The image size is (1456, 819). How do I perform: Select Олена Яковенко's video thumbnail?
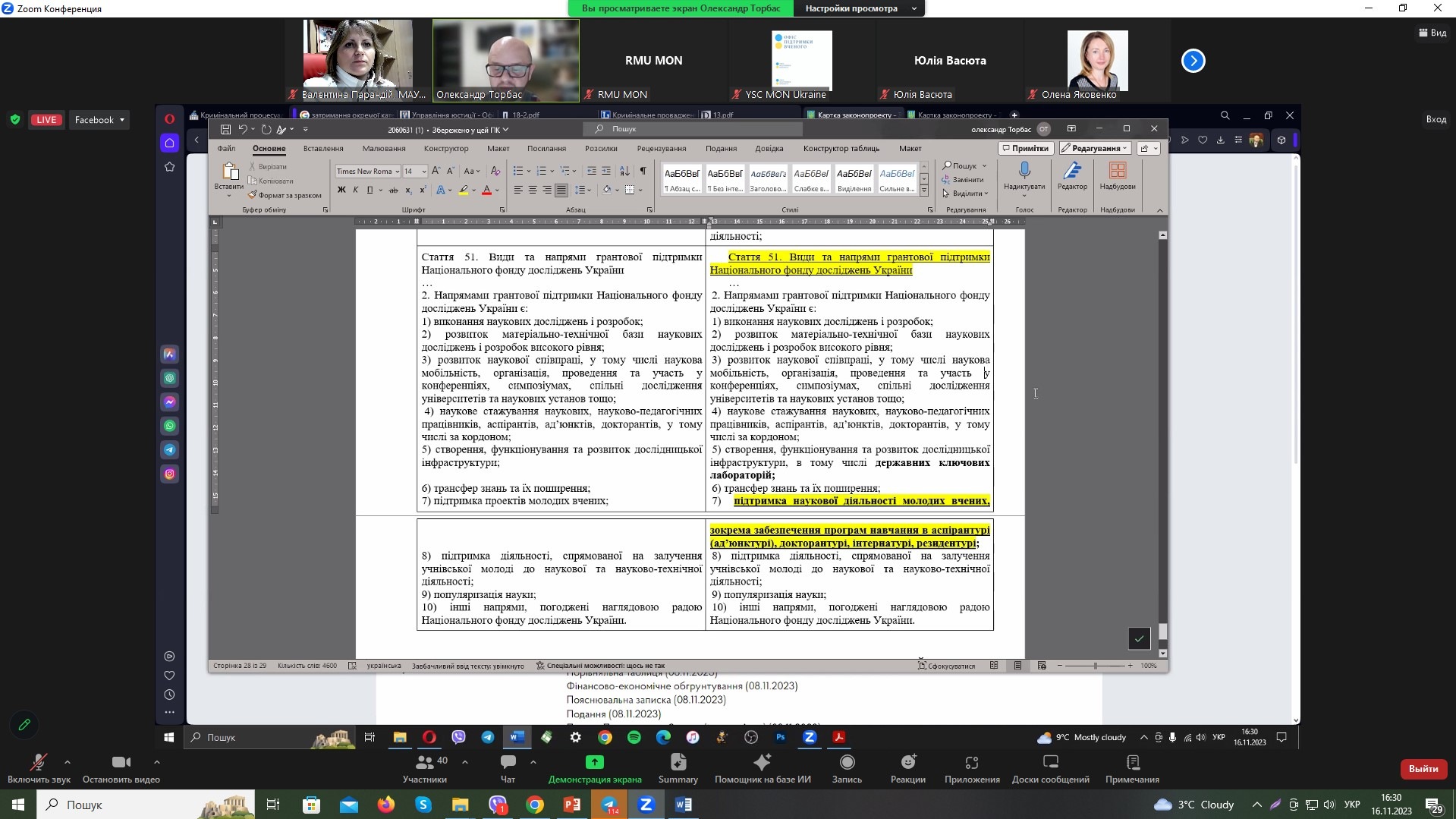click(1097, 61)
